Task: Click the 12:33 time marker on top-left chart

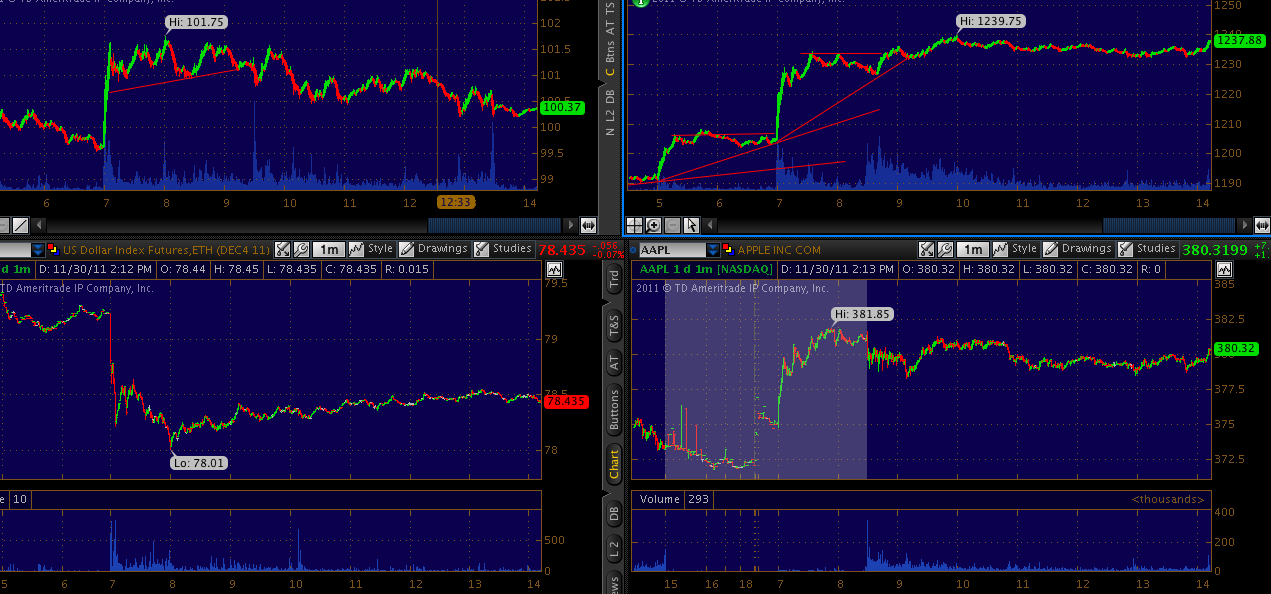Action: [x=455, y=202]
